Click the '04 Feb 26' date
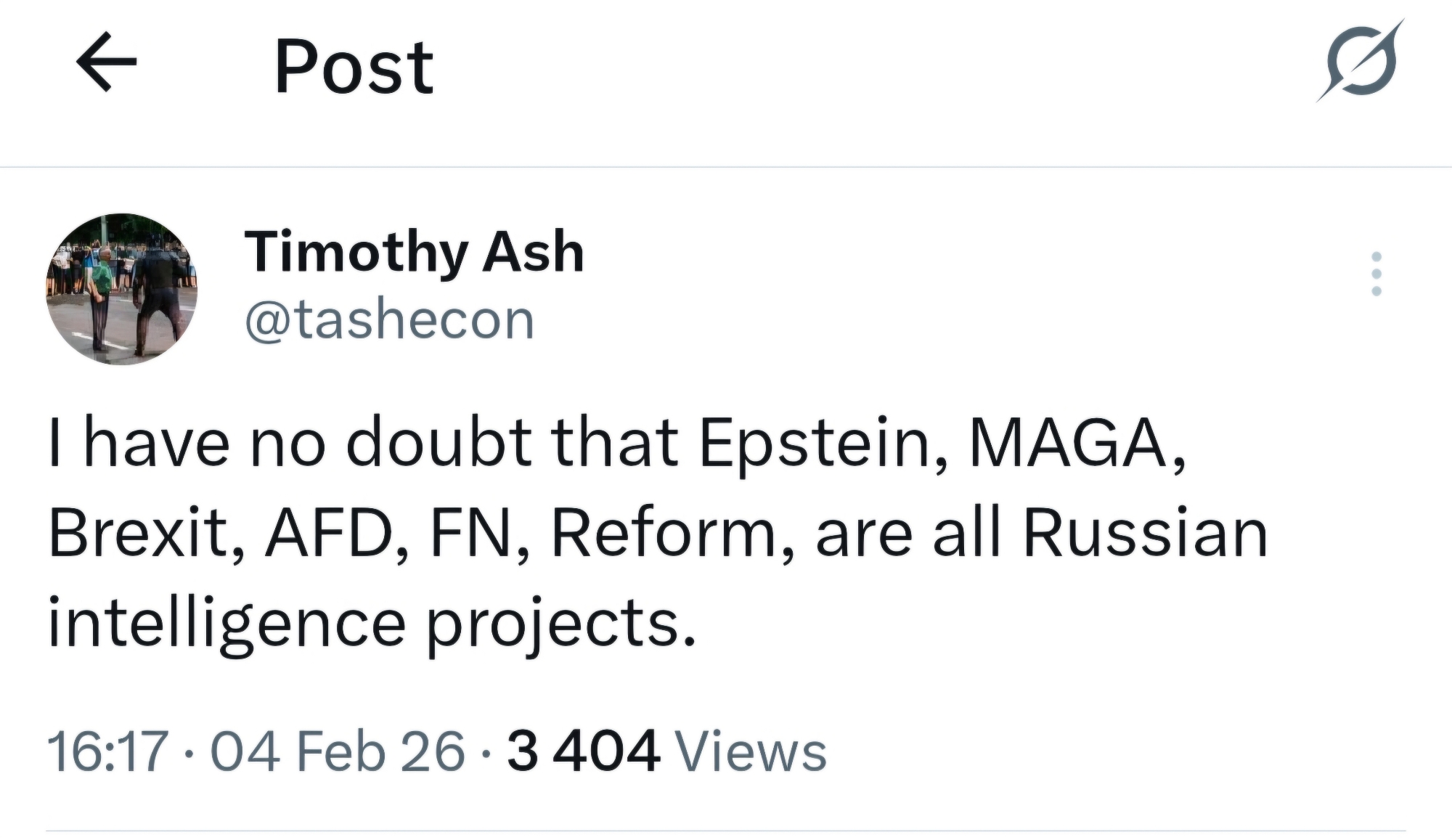 (338, 751)
